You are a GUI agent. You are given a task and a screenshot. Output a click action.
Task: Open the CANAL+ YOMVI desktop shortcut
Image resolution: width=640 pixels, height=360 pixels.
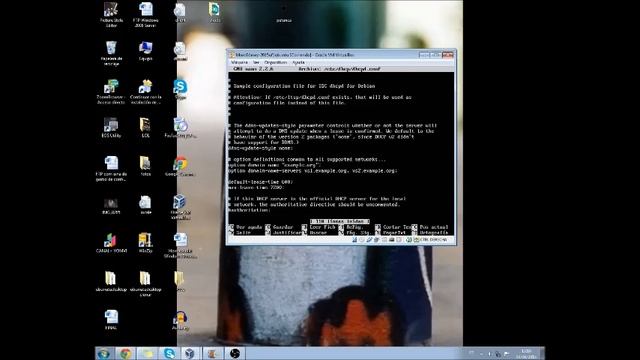coord(111,243)
